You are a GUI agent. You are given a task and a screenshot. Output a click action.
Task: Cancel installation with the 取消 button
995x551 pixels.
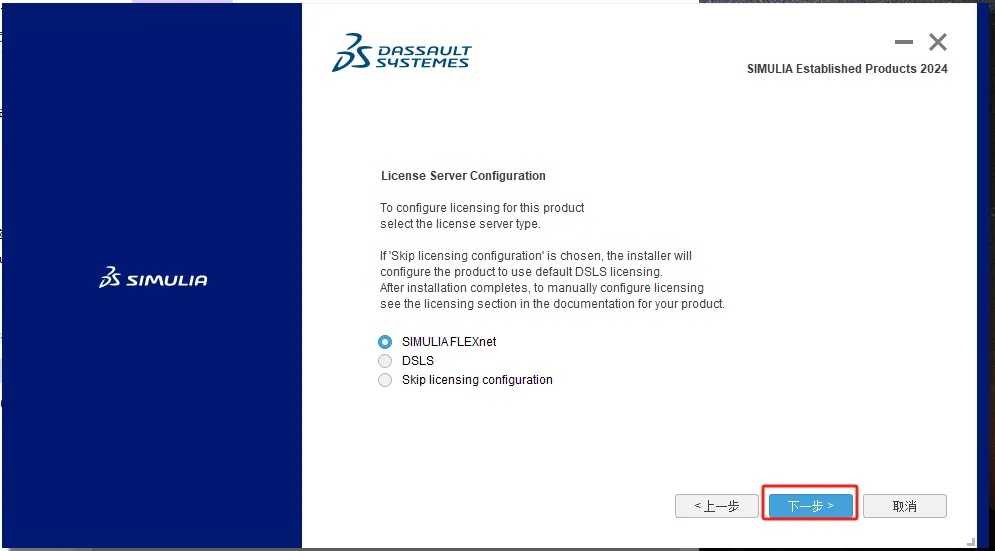[904, 506]
